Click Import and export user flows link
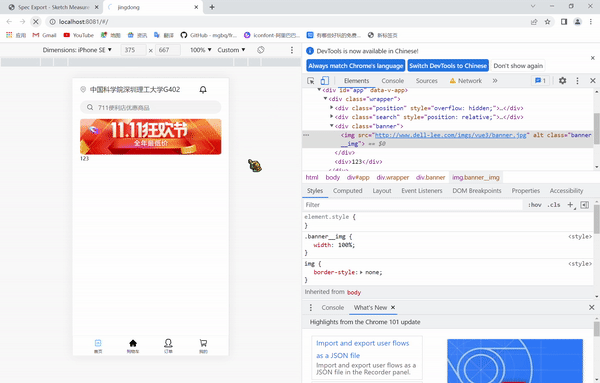Viewport: 600px width, 383px height. tap(362, 349)
